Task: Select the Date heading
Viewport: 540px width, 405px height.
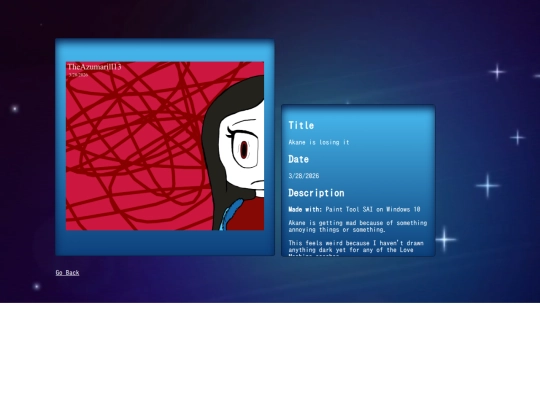Action: click(x=298, y=159)
